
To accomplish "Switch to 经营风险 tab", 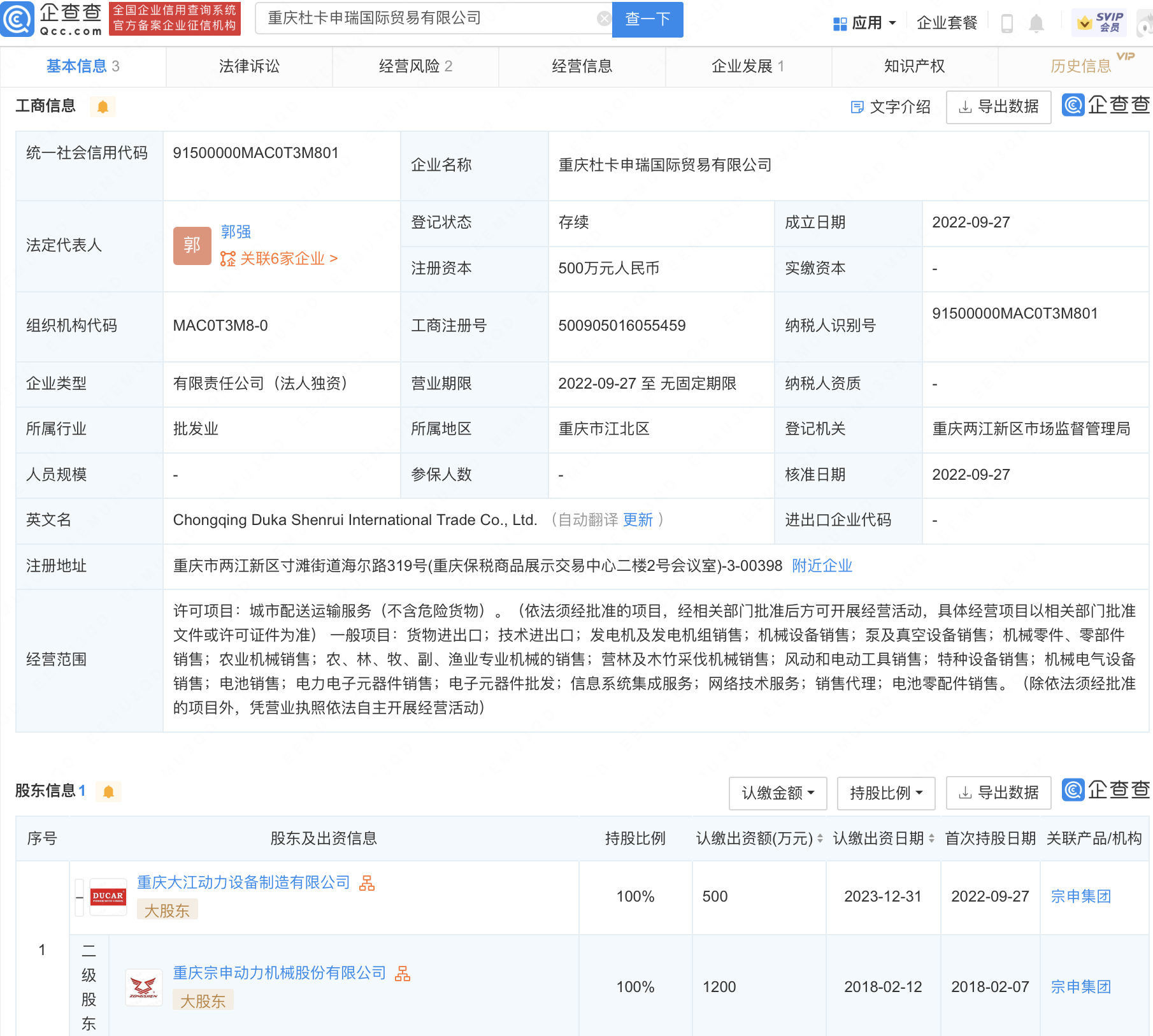I will (415, 66).
